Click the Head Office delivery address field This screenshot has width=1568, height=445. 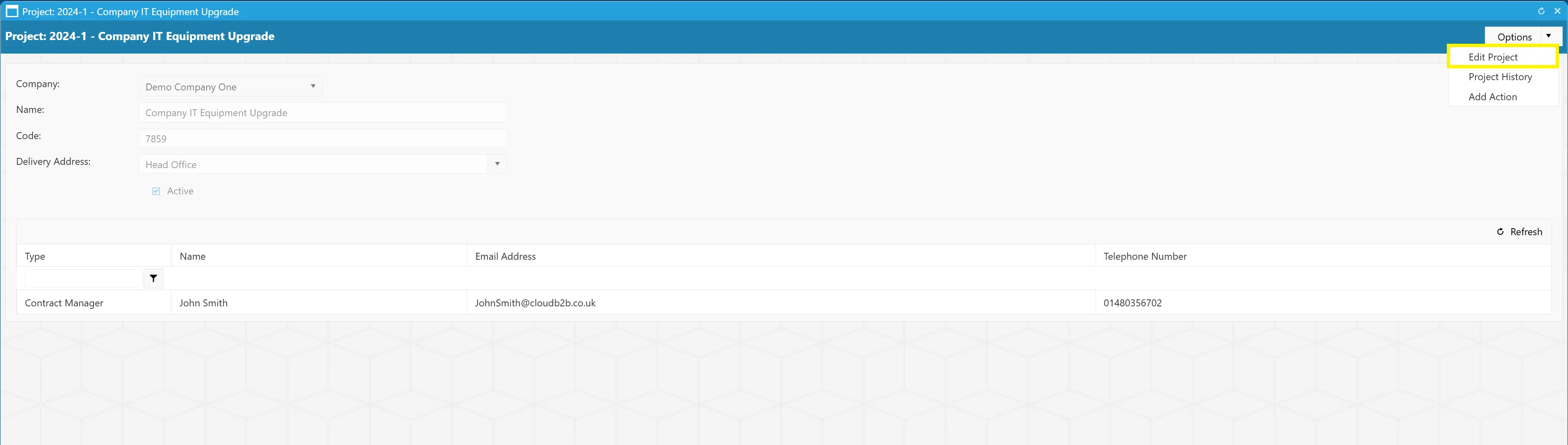pyautogui.click(x=314, y=164)
